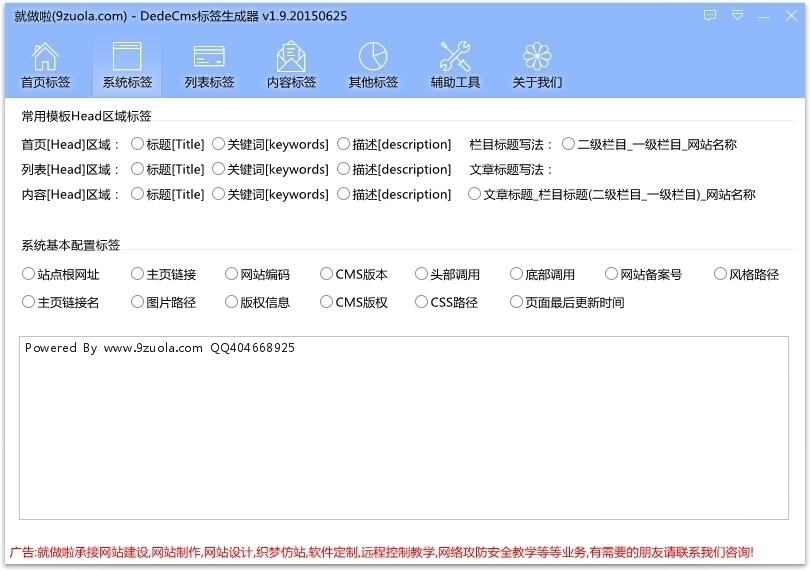810x570 pixels.
Task: Click the feedback chat icon in title bar
Action: [710, 16]
